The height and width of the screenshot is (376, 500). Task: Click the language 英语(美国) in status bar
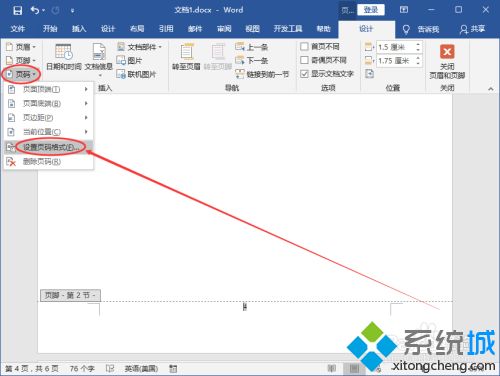141,369
